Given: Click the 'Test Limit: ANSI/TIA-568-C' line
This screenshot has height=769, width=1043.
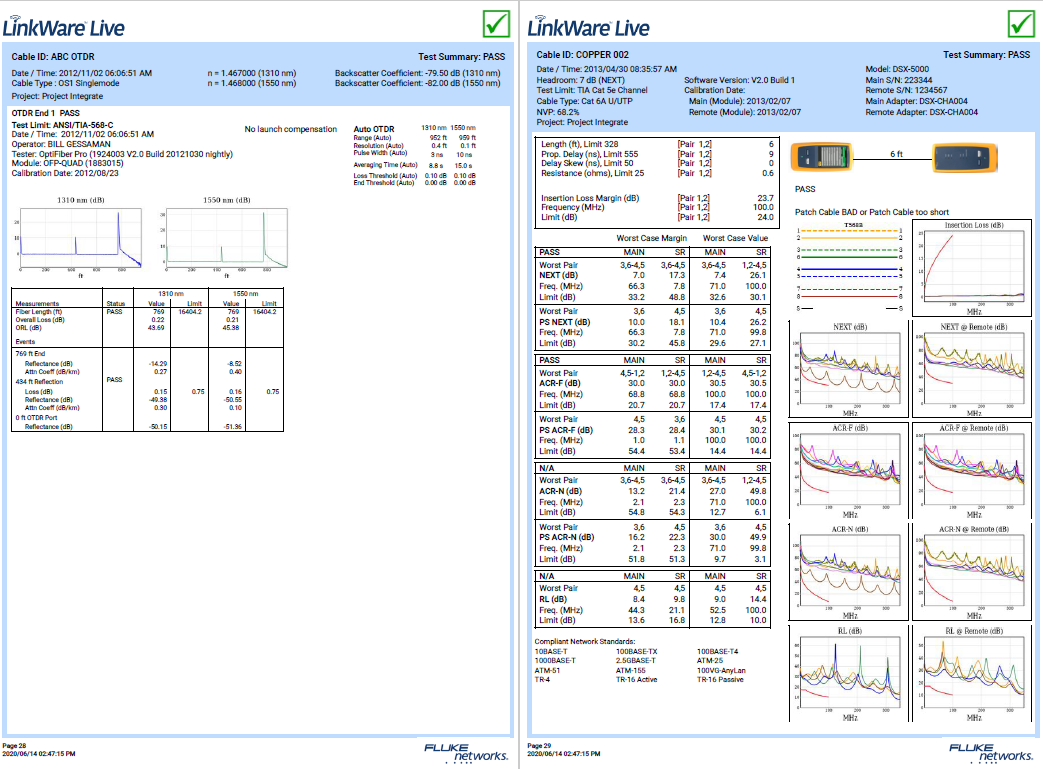Looking at the screenshot, I should coord(63,124).
